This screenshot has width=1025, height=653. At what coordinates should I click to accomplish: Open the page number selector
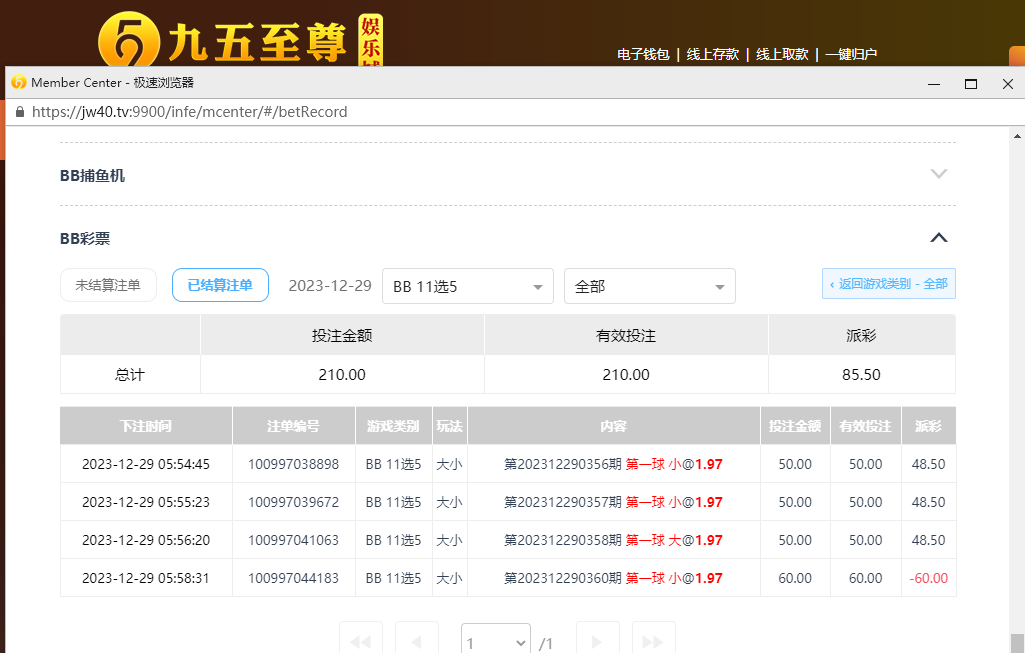pyautogui.click(x=496, y=641)
